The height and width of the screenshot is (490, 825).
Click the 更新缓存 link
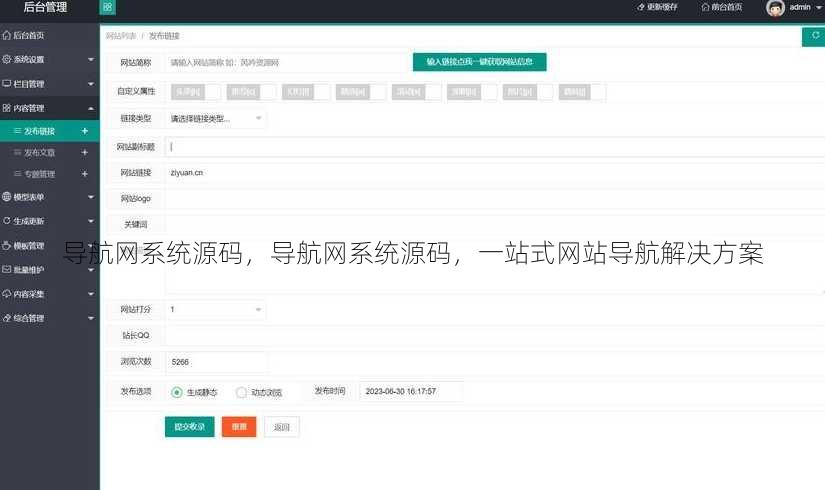pyautogui.click(x=657, y=7)
